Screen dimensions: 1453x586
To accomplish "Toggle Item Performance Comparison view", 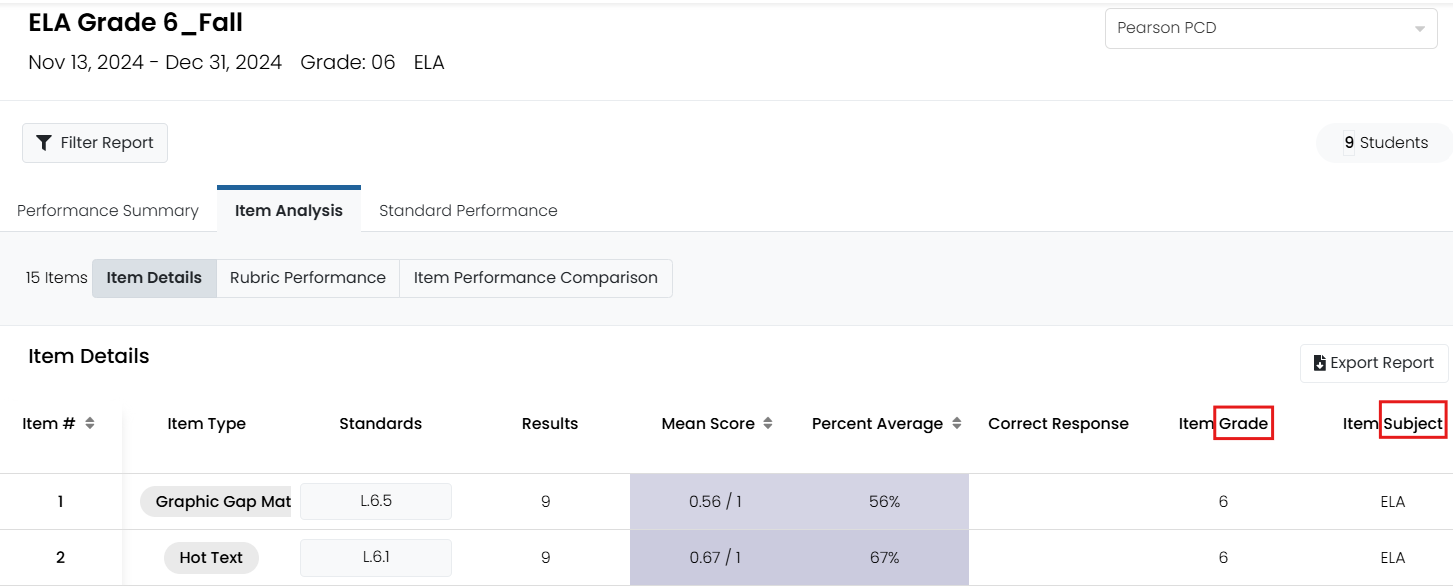I will tap(536, 278).
